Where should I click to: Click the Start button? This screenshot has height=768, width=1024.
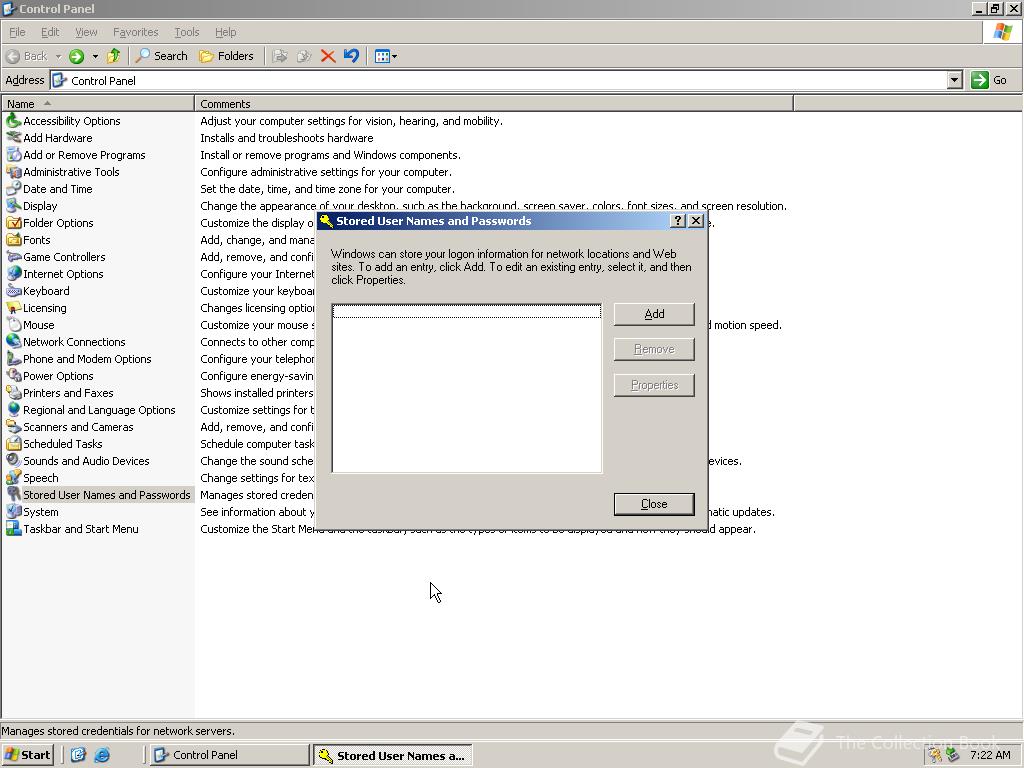pyautogui.click(x=27, y=755)
